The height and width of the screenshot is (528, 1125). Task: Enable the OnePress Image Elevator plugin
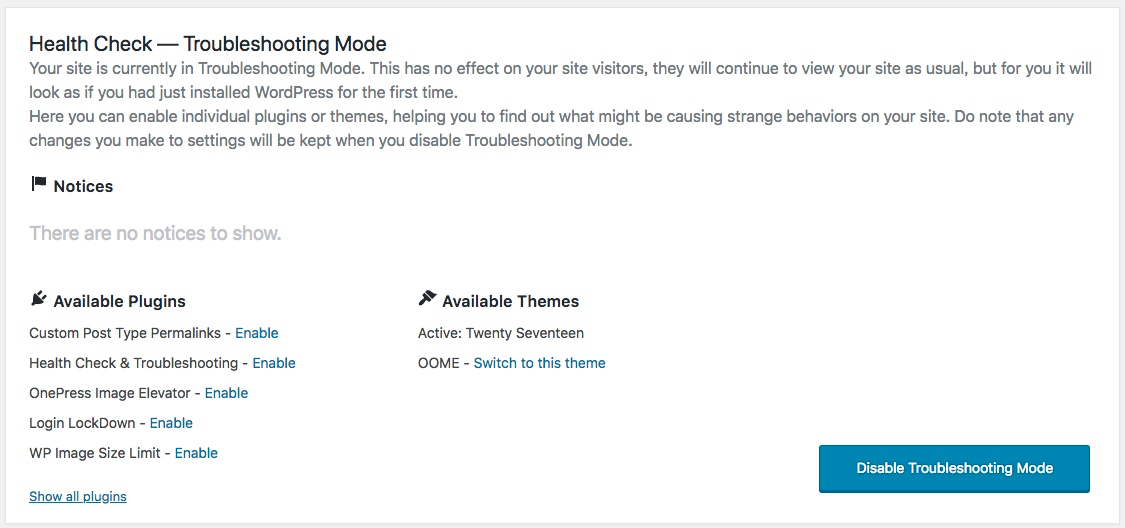226,393
